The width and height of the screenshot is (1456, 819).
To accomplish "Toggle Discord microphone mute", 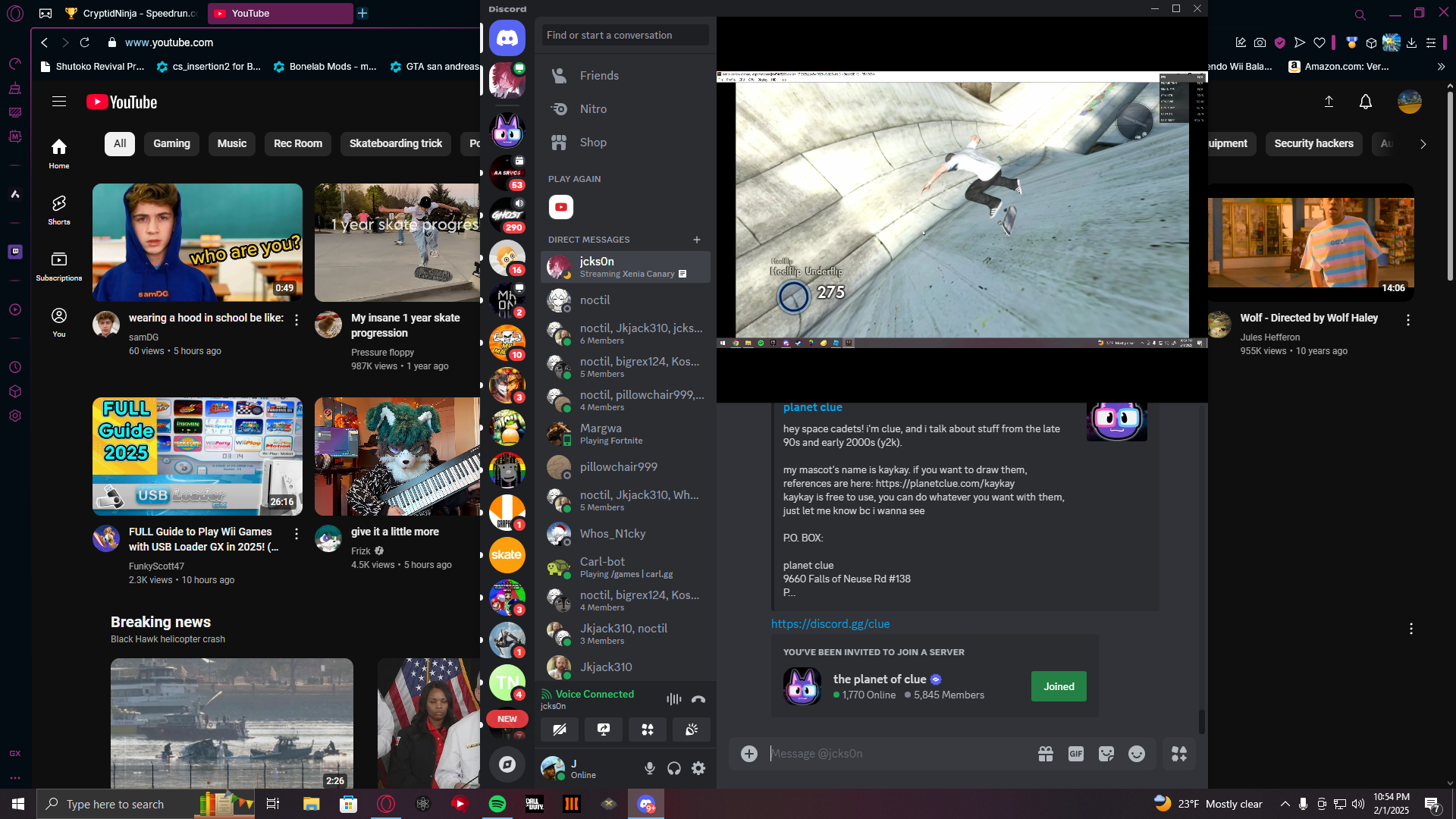I will [x=650, y=768].
